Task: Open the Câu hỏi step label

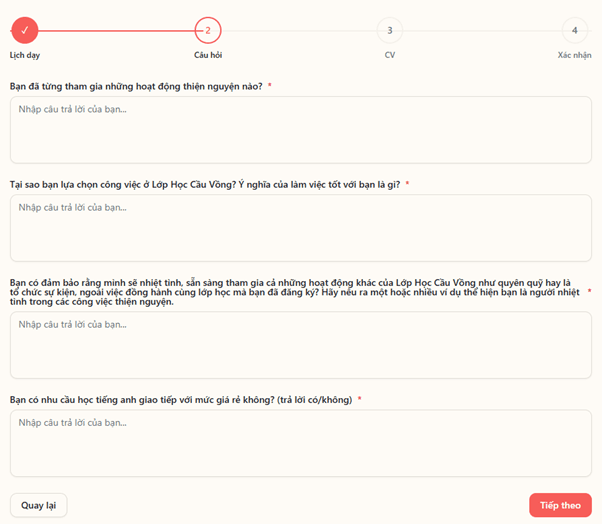Action: [208, 55]
